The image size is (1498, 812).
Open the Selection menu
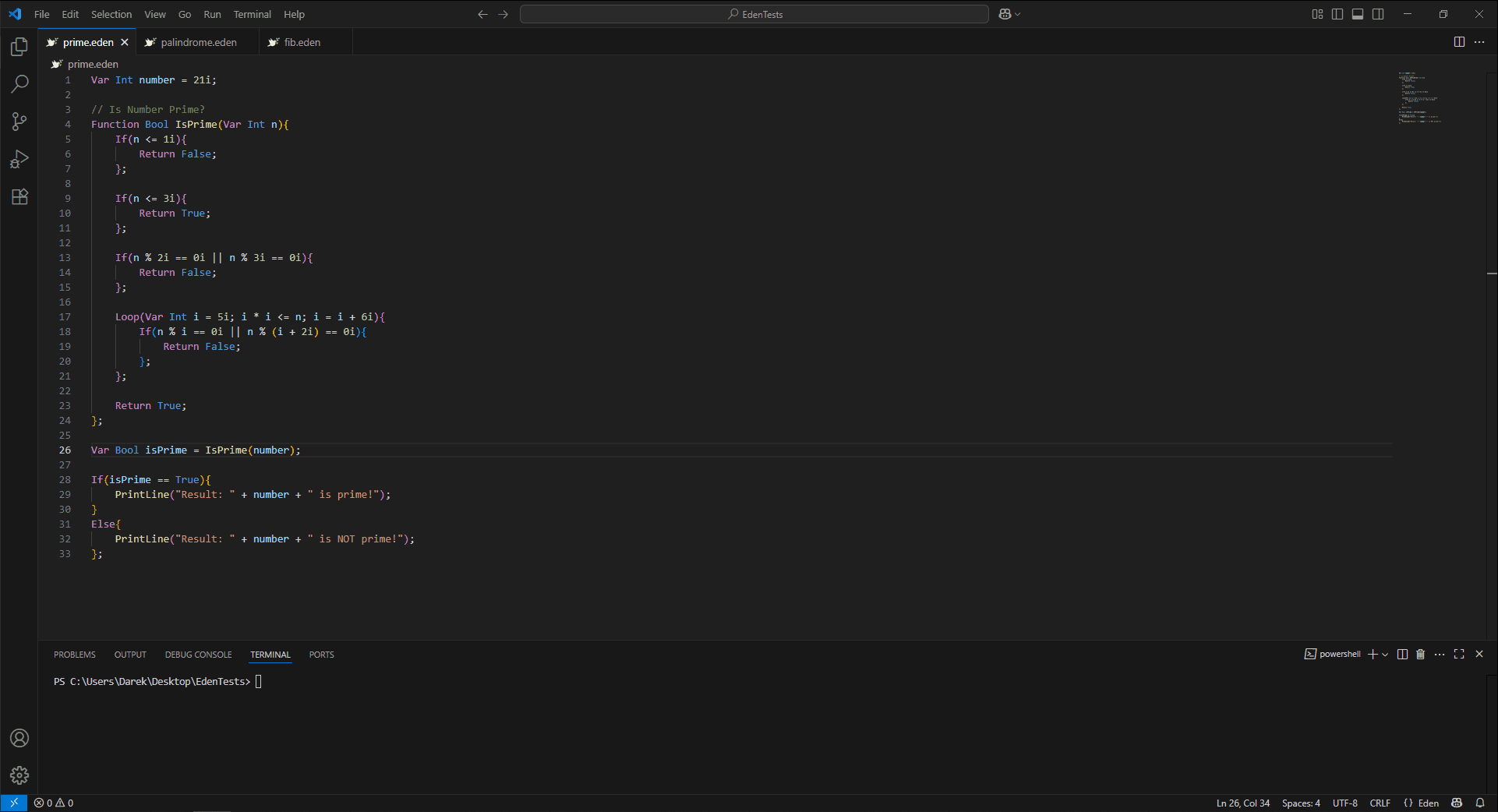(111, 14)
